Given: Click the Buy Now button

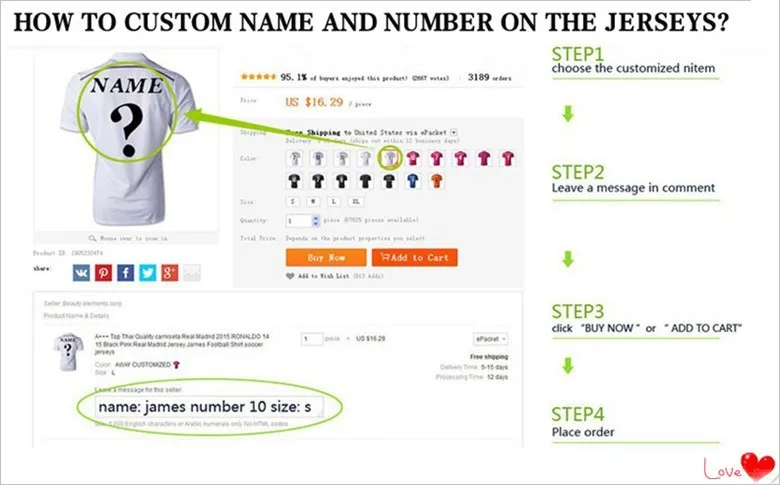Looking at the screenshot, I should click(x=326, y=258).
